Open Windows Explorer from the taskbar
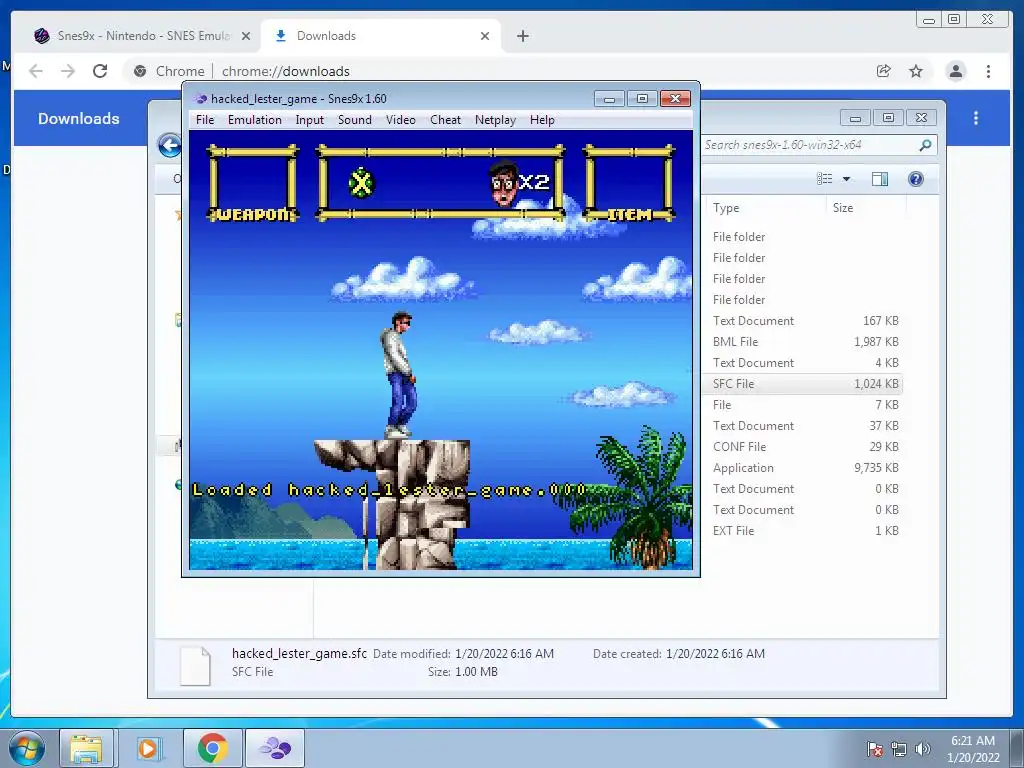 [86, 748]
